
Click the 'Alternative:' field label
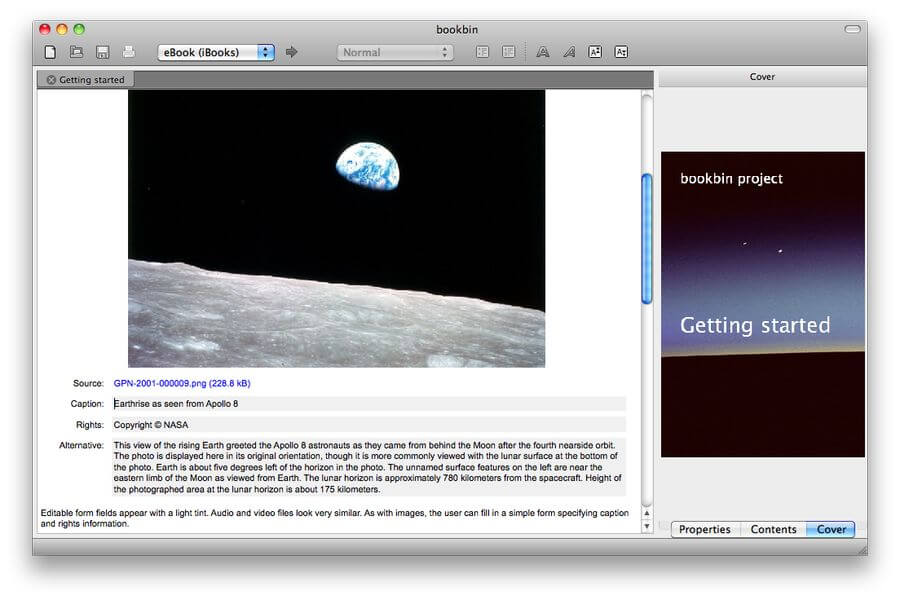[81, 445]
